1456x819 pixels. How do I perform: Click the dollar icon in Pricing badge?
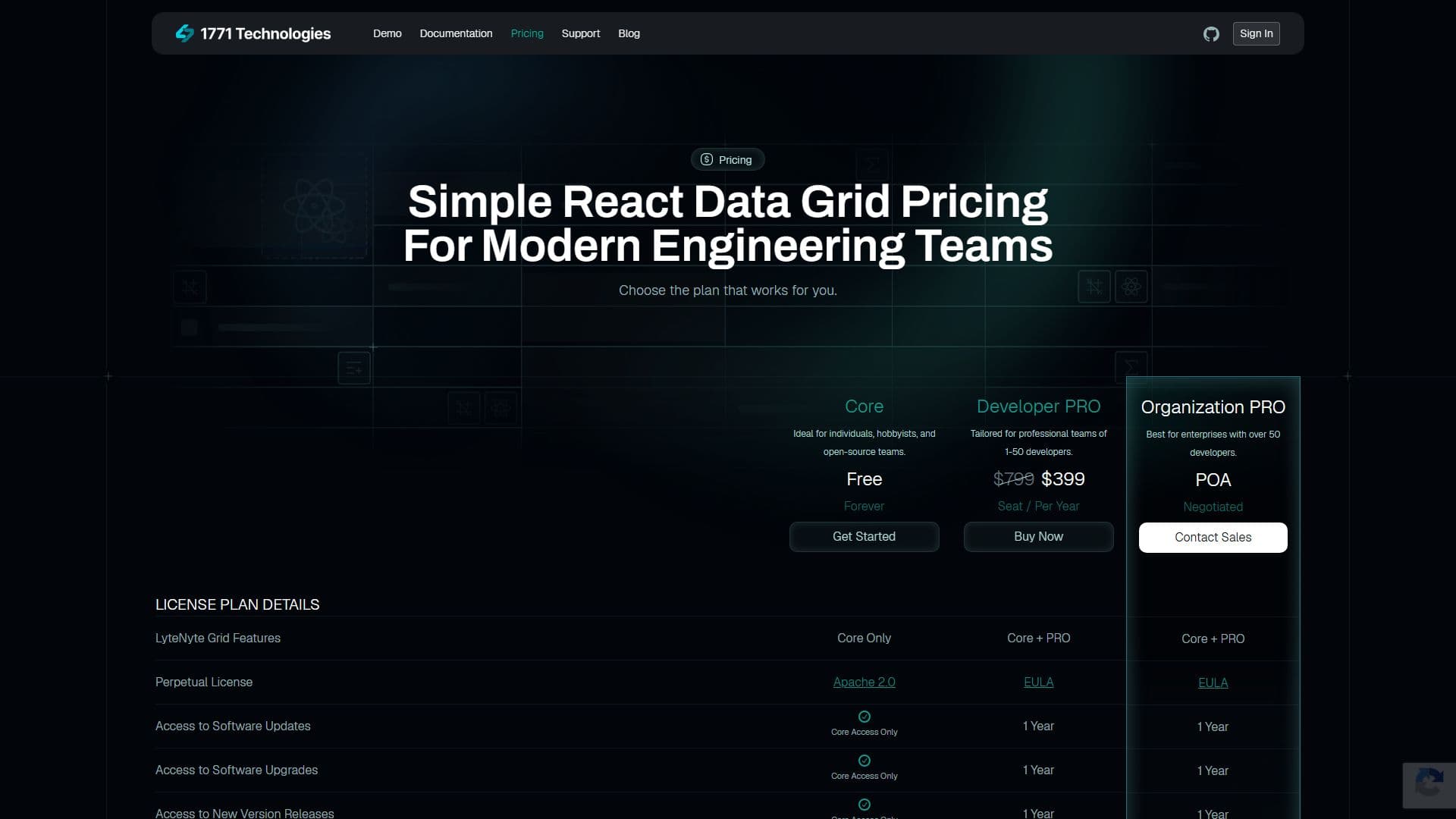707,159
